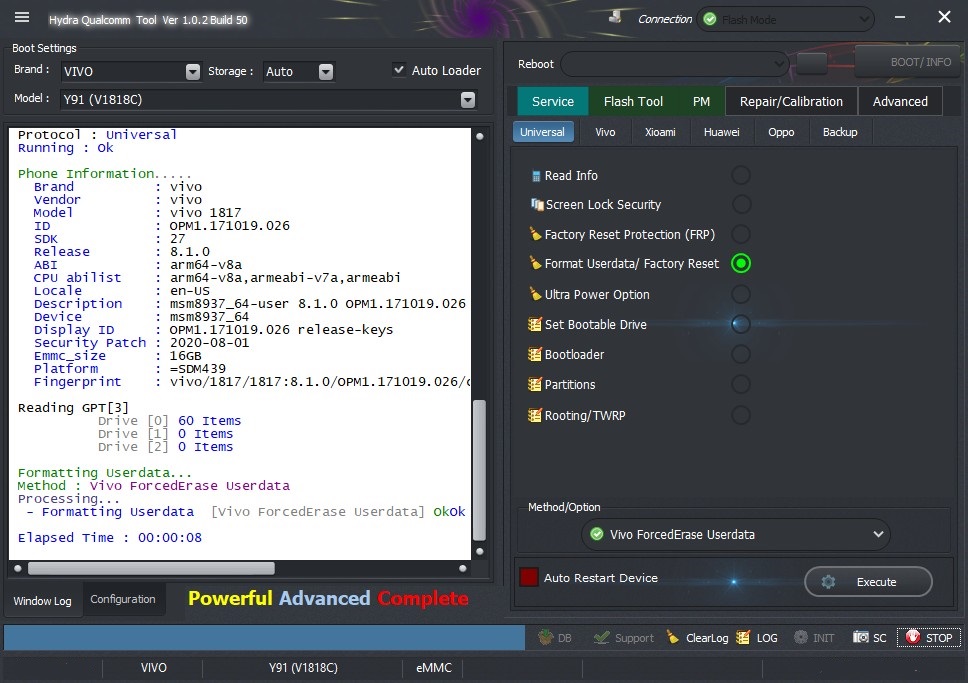Open the DB database tool
The width and height of the screenshot is (968, 683).
[555, 638]
